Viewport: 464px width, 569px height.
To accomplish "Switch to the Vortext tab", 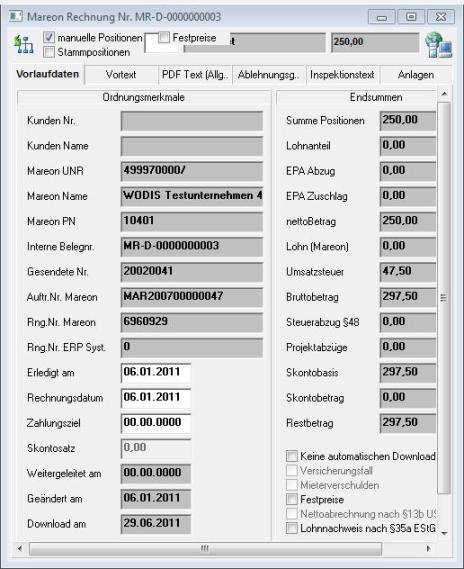I will (x=121, y=75).
